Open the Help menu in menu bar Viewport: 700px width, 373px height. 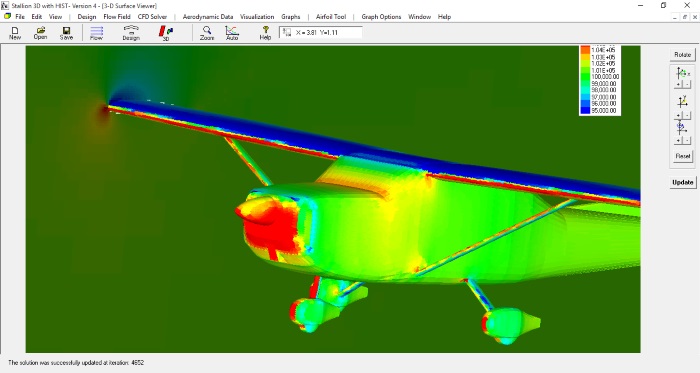(x=444, y=17)
